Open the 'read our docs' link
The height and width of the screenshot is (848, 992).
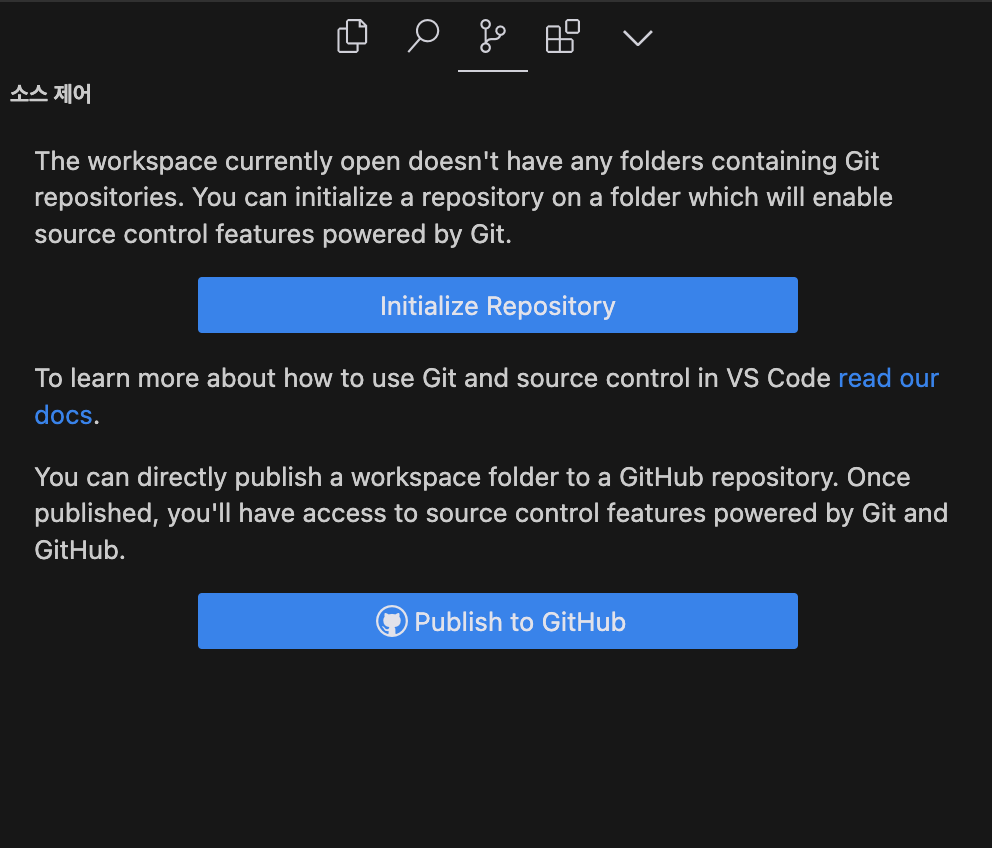pos(888,378)
